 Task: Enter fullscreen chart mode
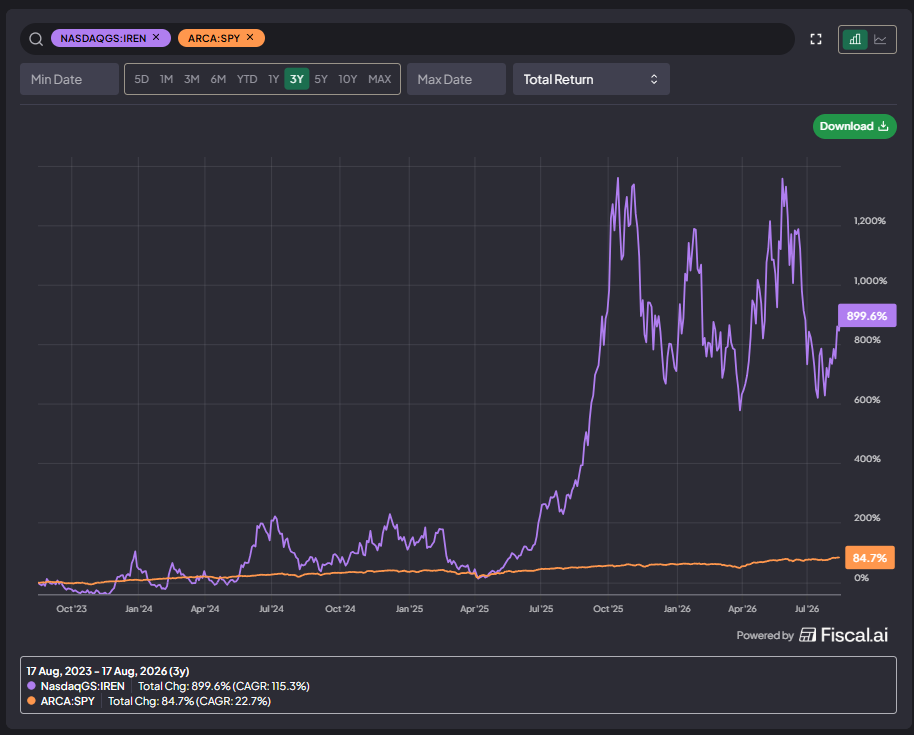point(816,39)
